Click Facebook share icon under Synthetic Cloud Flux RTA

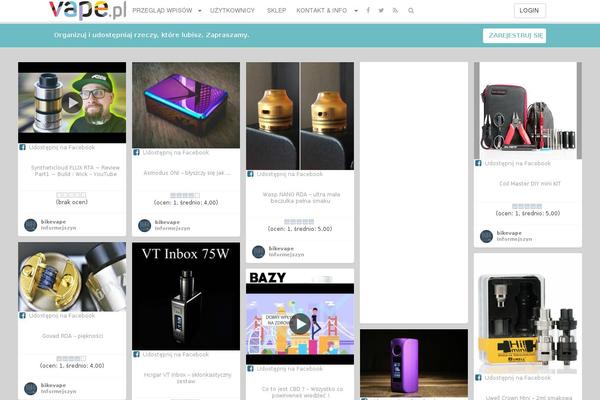tap(22, 147)
